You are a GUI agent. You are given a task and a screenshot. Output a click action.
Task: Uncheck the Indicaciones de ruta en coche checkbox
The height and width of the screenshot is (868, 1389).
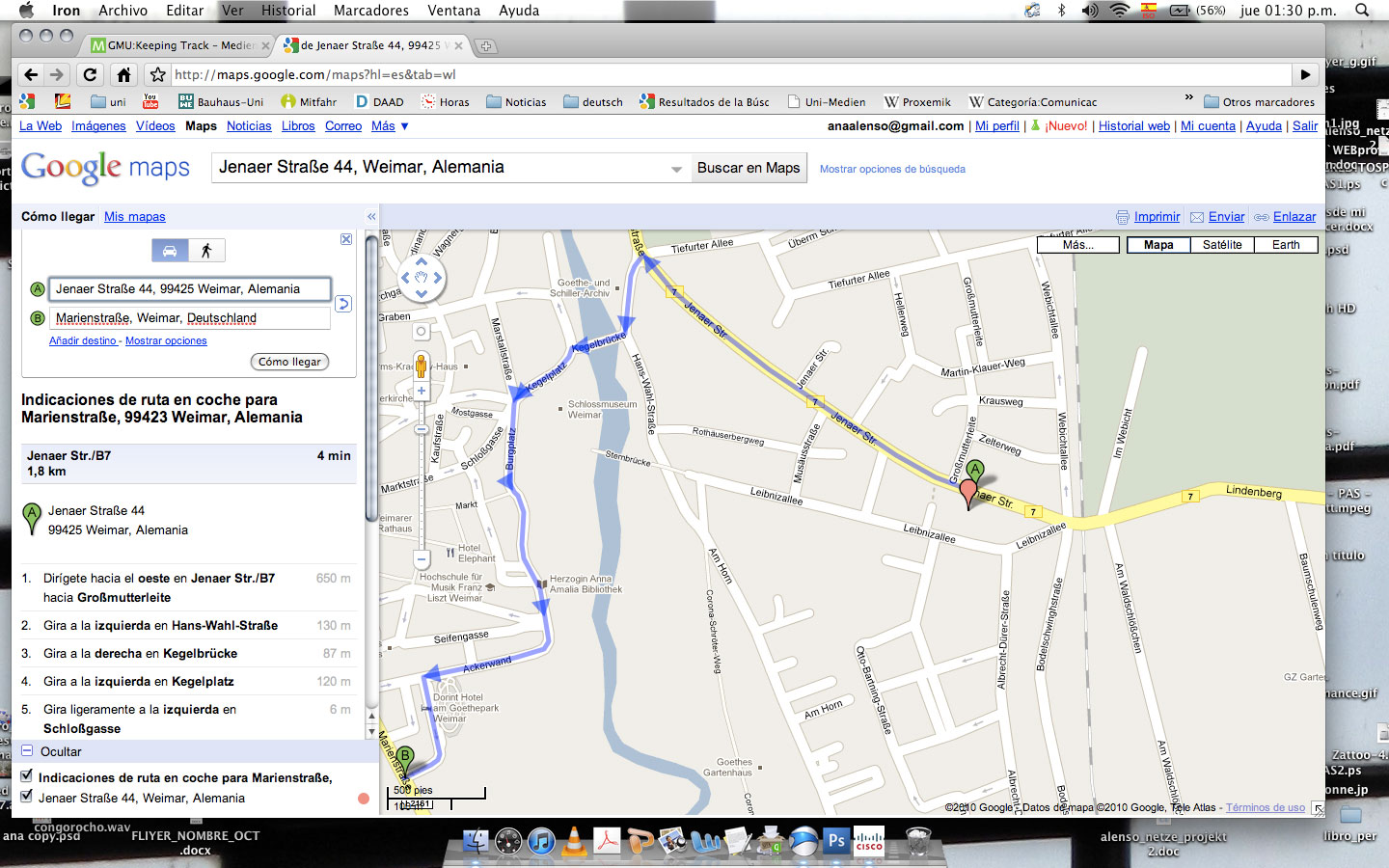point(27,775)
